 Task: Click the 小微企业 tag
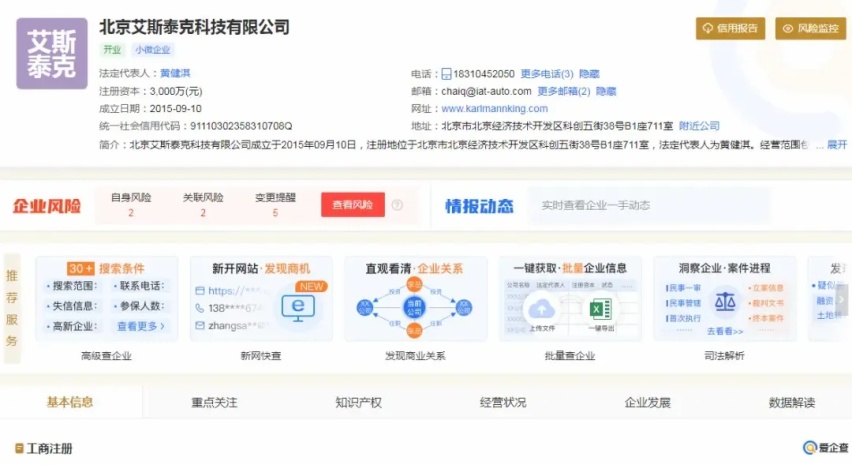[x=153, y=49]
